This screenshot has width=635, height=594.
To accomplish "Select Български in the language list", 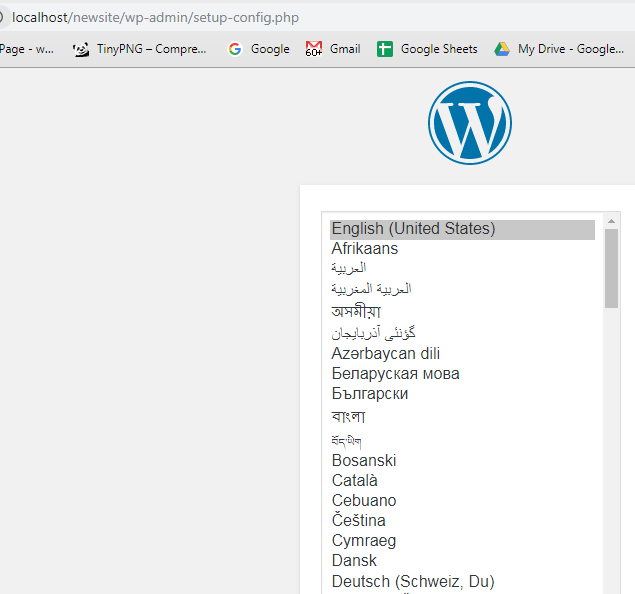I will click(x=462, y=394).
